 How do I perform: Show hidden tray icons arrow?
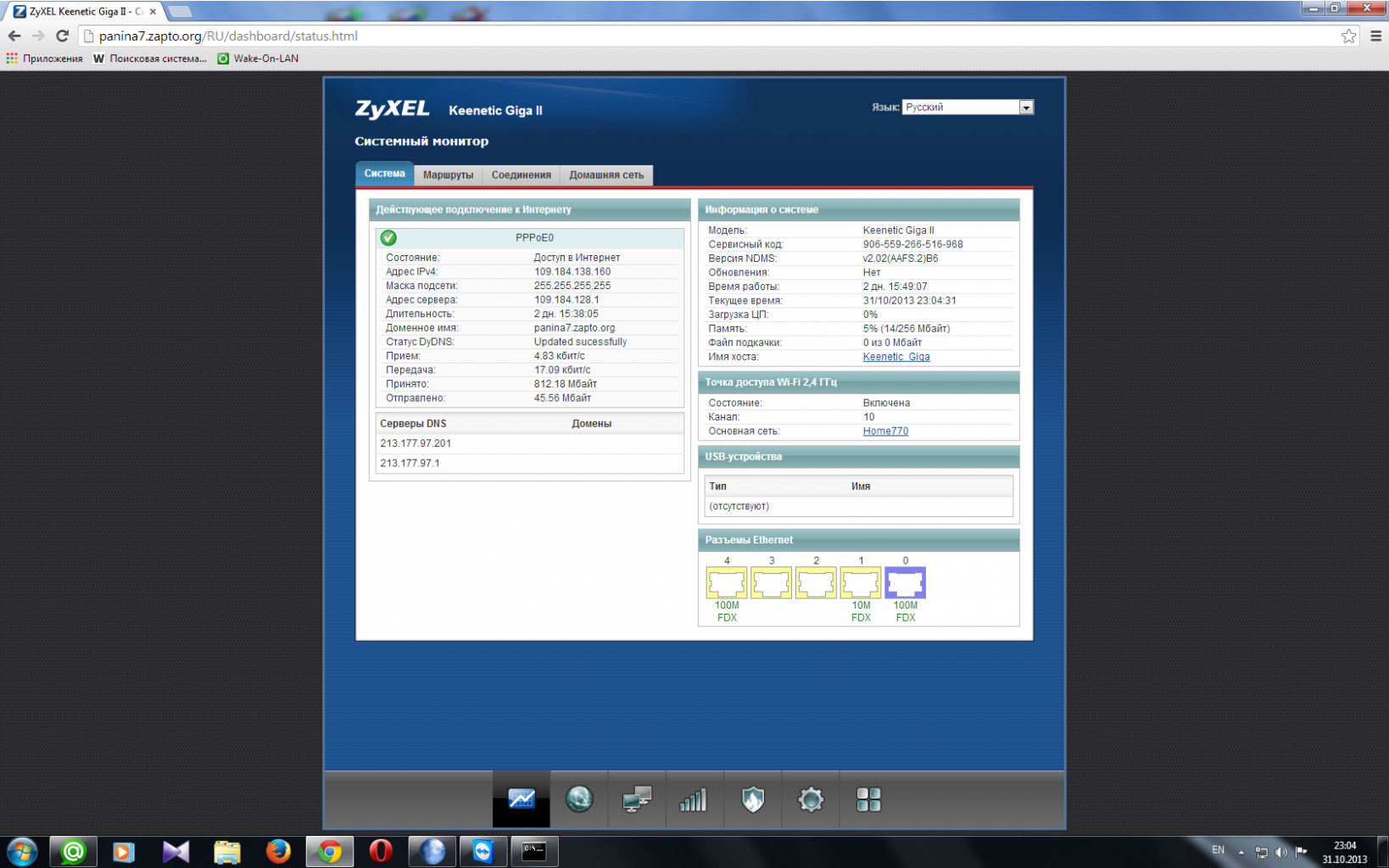point(1241,852)
